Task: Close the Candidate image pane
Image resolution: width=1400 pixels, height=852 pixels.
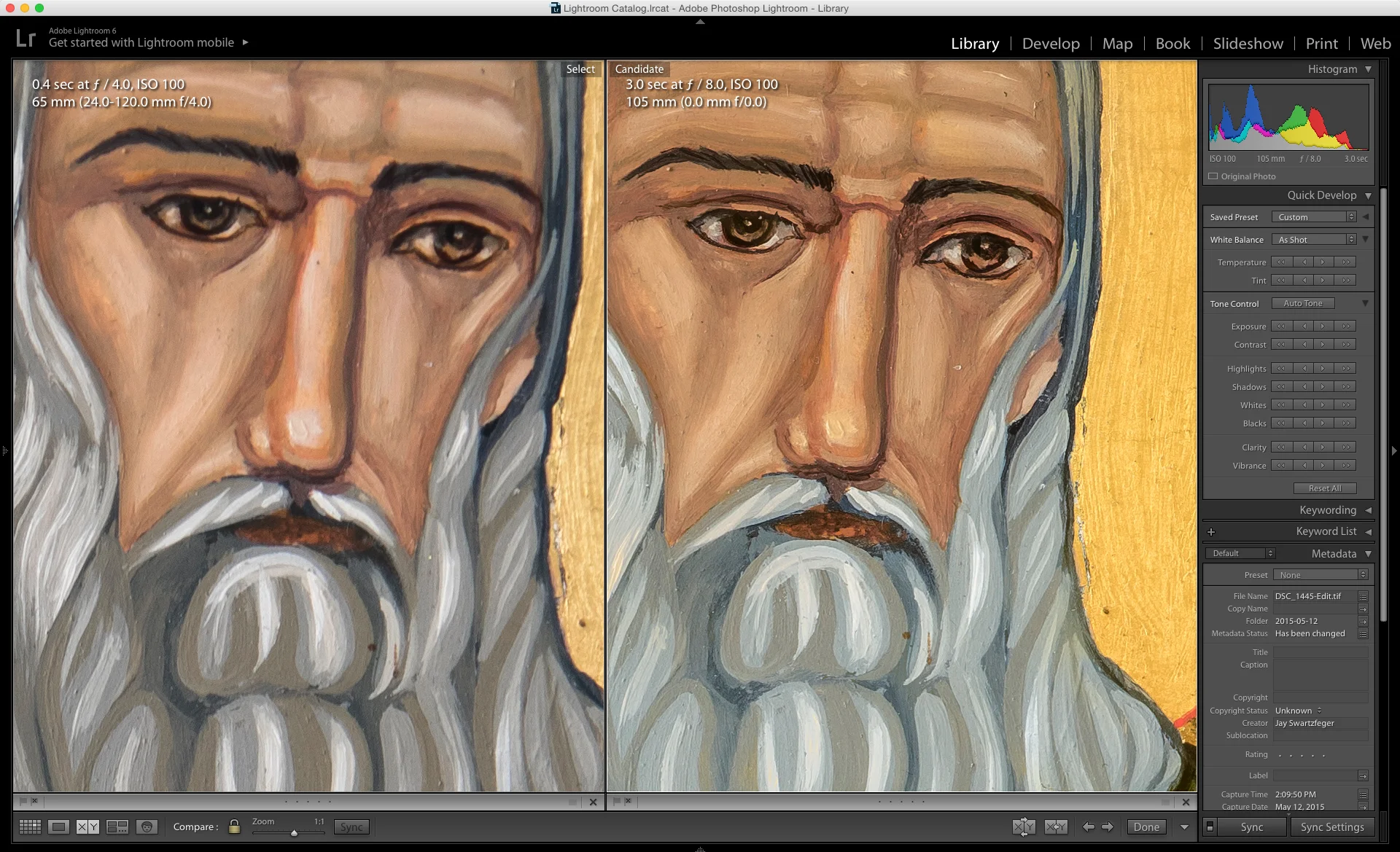Action: click(x=1186, y=802)
